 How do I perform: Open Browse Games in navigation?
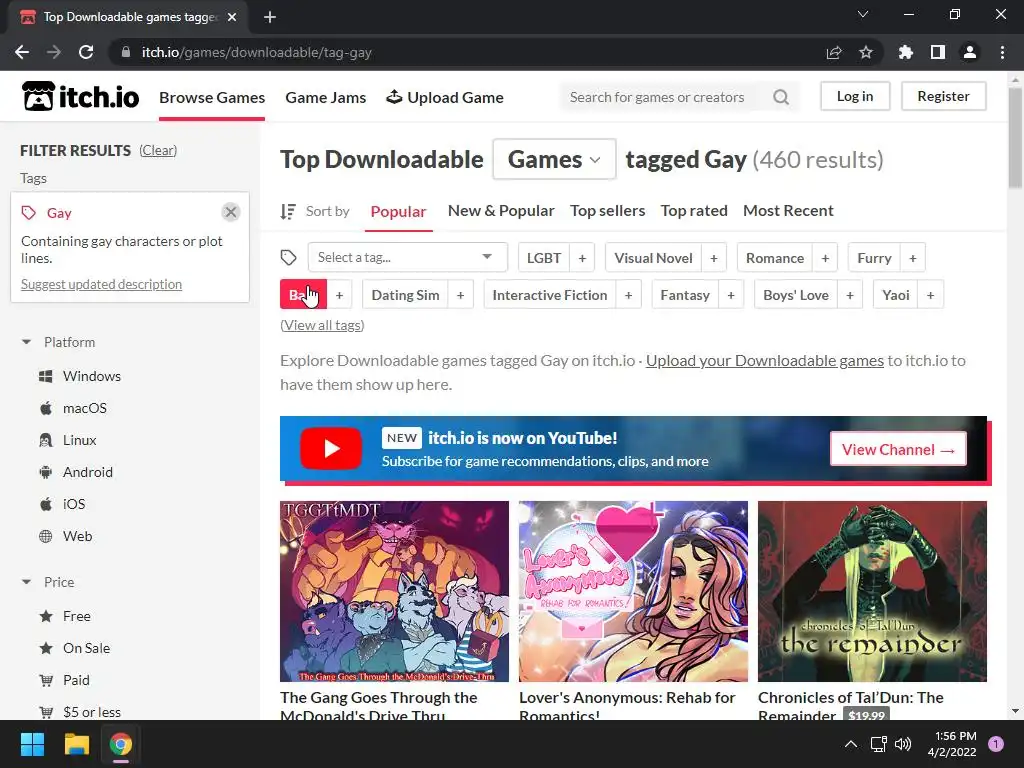point(212,97)
